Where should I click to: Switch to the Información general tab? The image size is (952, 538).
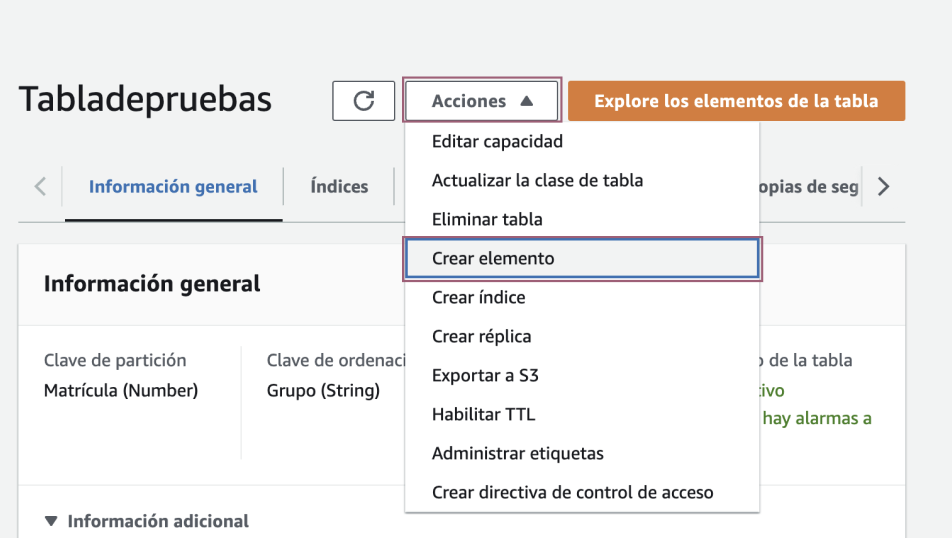pyautogui.click(x=173, y=186)
